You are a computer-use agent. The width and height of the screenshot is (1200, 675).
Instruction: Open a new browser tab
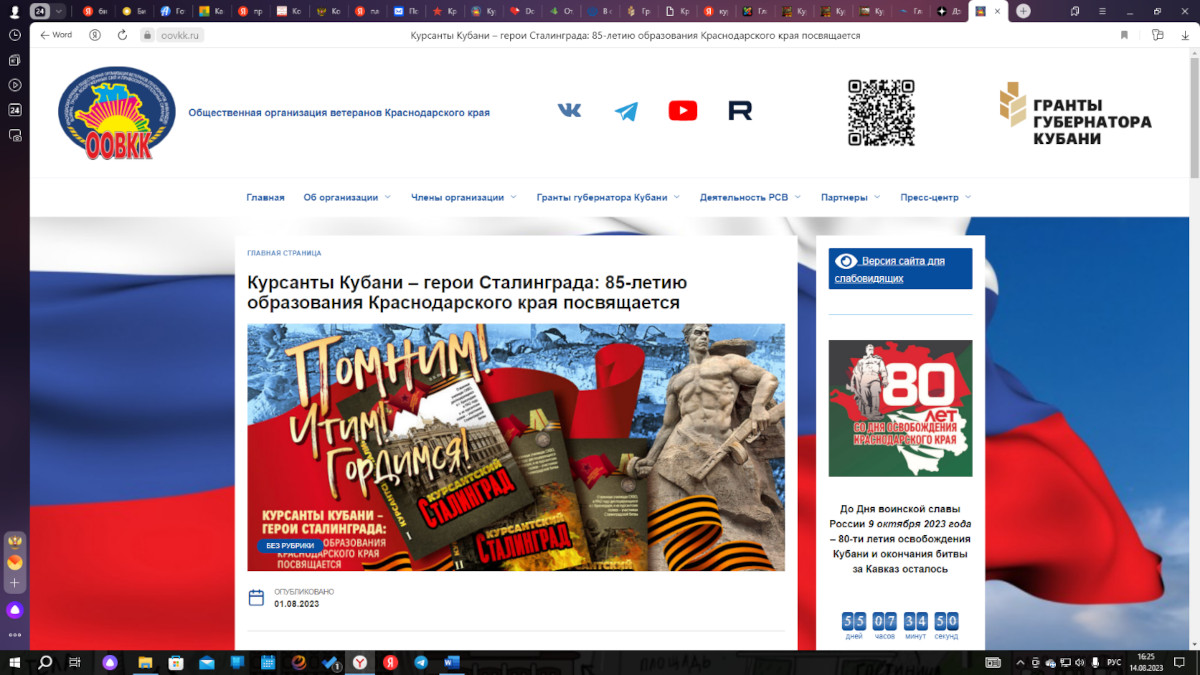tap(1023, 11)
